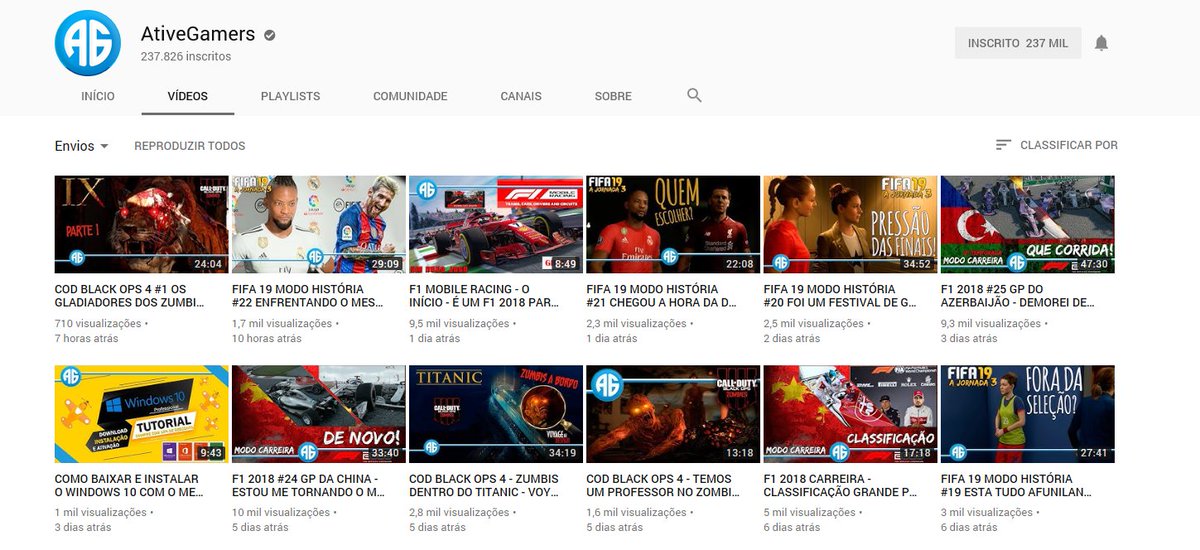1200x550 pixels.
Task: Click the Inscrito 237 mil button
Action: [1018, 43]
